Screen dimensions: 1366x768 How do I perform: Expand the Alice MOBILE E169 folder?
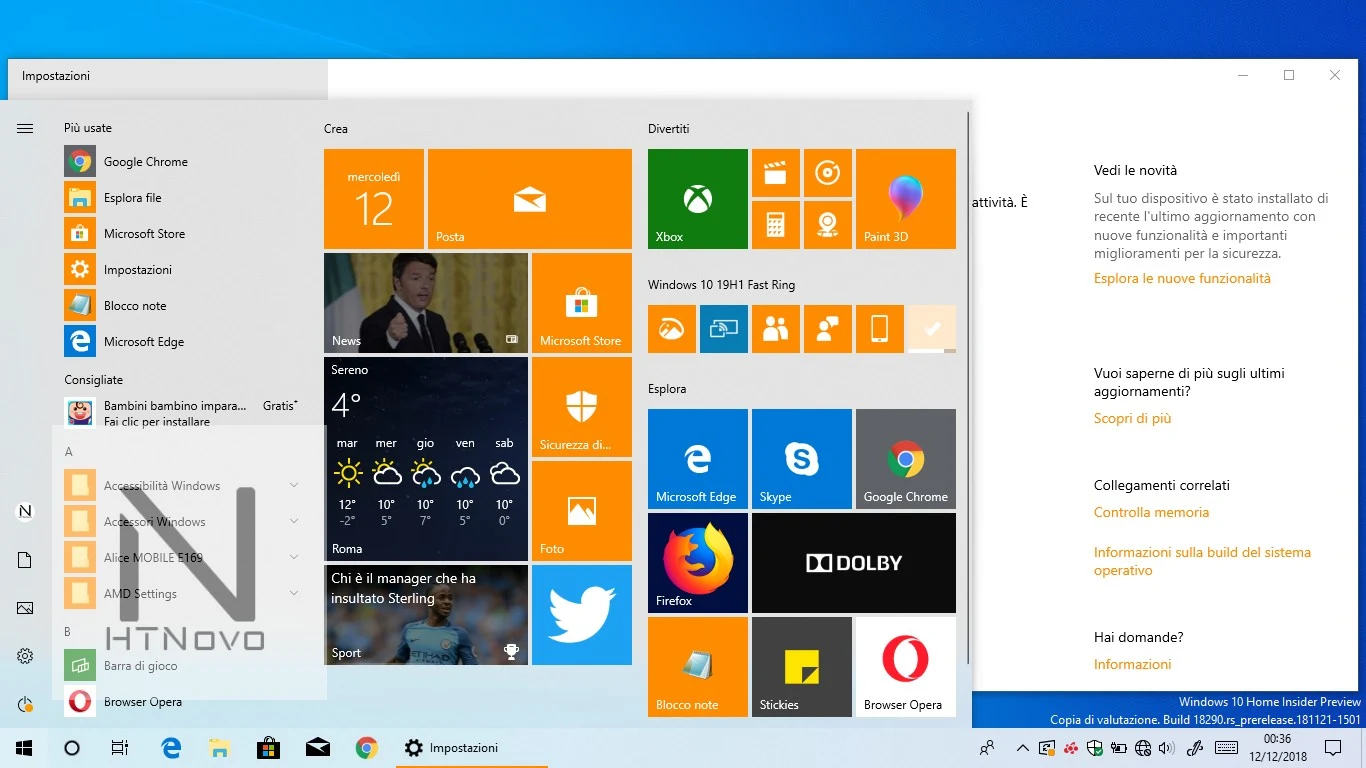pyautogui.click(x=182, y=558)
